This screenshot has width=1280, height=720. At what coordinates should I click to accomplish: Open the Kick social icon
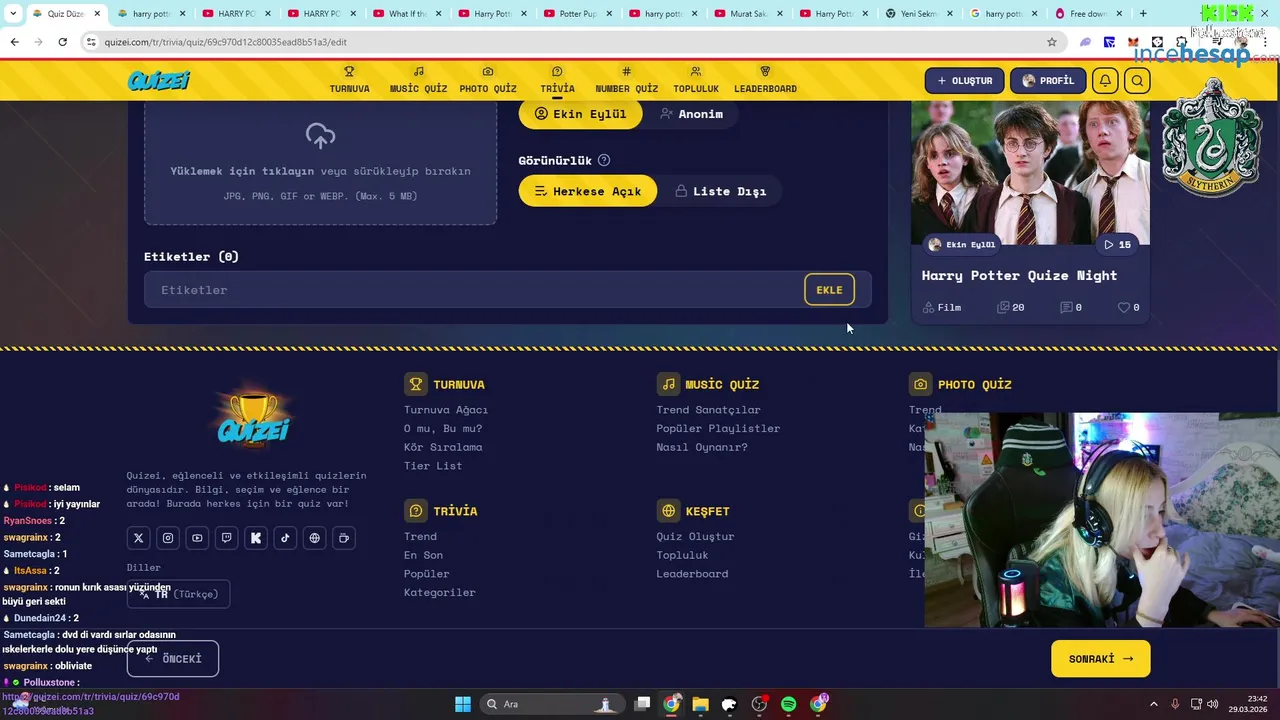(256, 538)
